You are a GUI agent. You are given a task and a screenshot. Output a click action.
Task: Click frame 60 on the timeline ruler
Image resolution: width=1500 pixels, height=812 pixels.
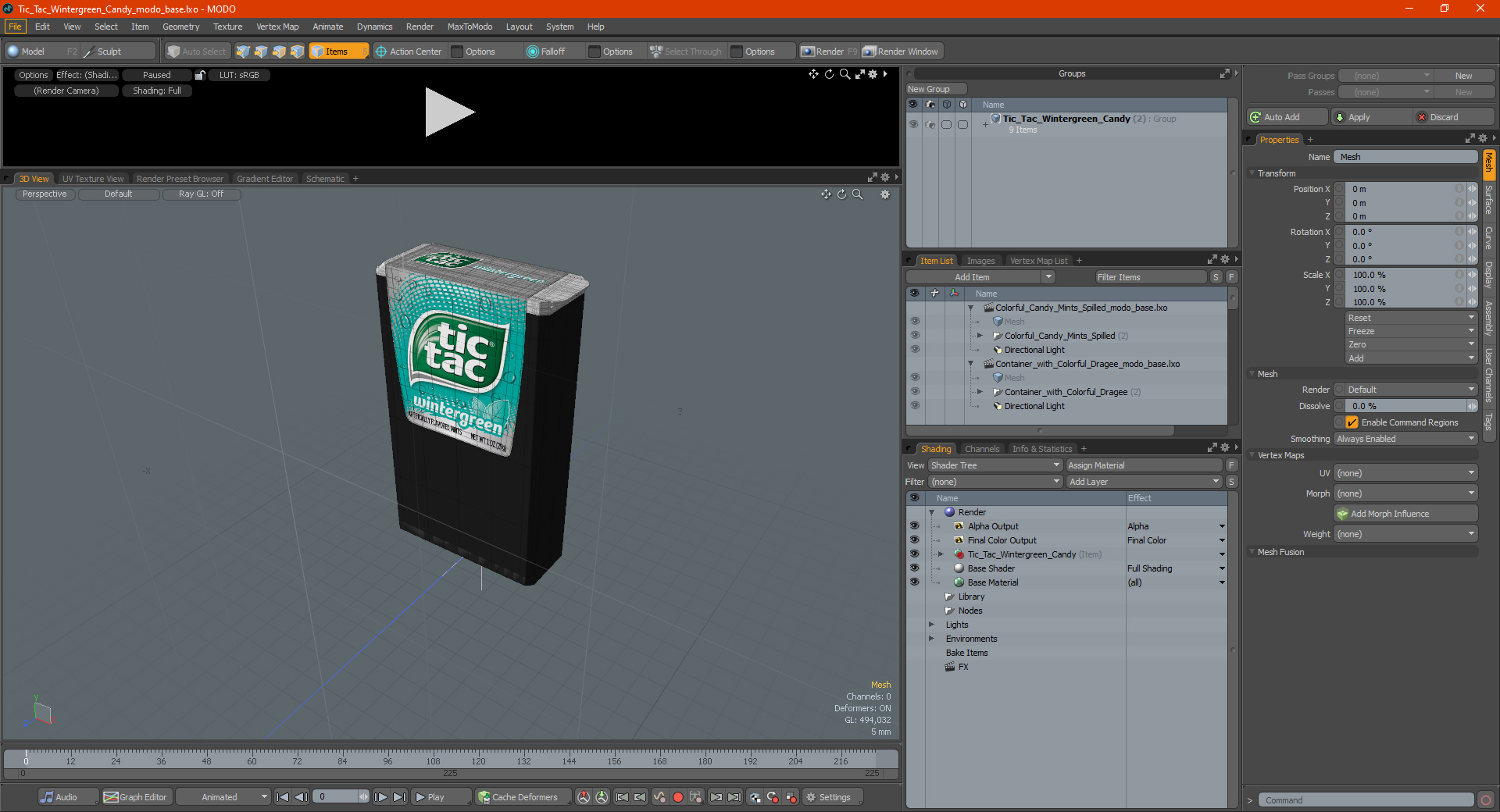click(252, 760)
